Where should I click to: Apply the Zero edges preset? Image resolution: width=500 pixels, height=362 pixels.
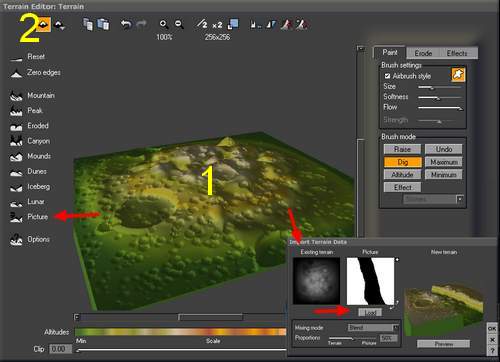(35, 73)
